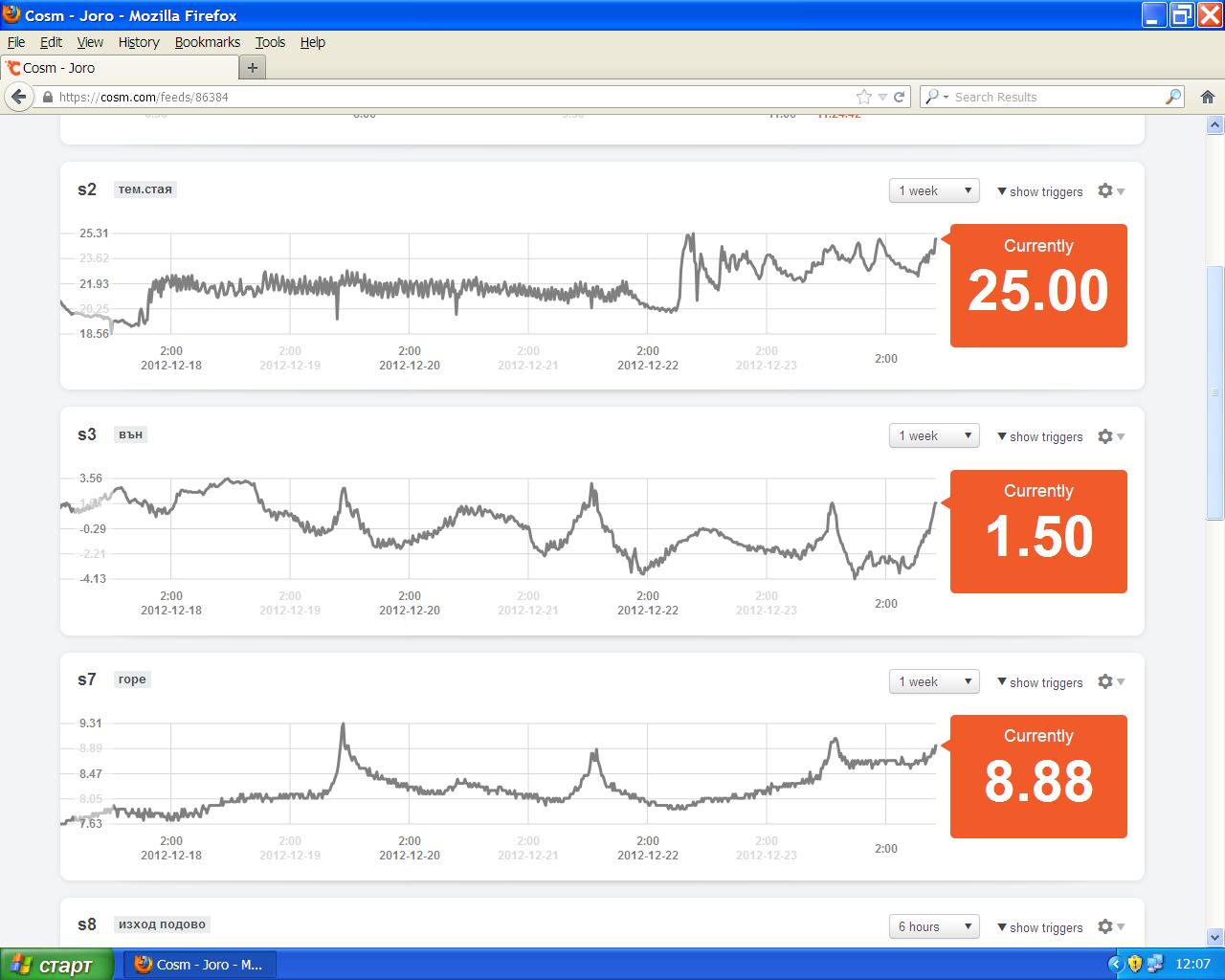Click the search magnifier in search box

coord(1172,97)
